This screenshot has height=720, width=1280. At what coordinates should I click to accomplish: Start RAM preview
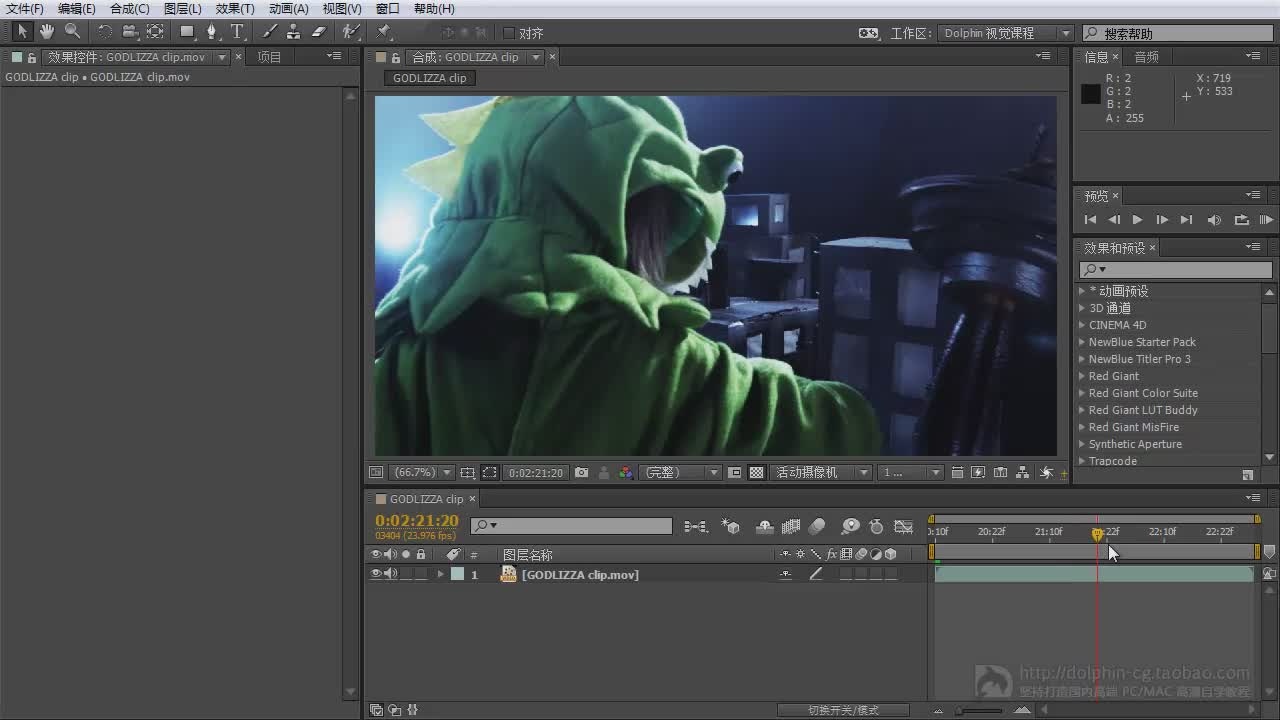point(1266,220)
